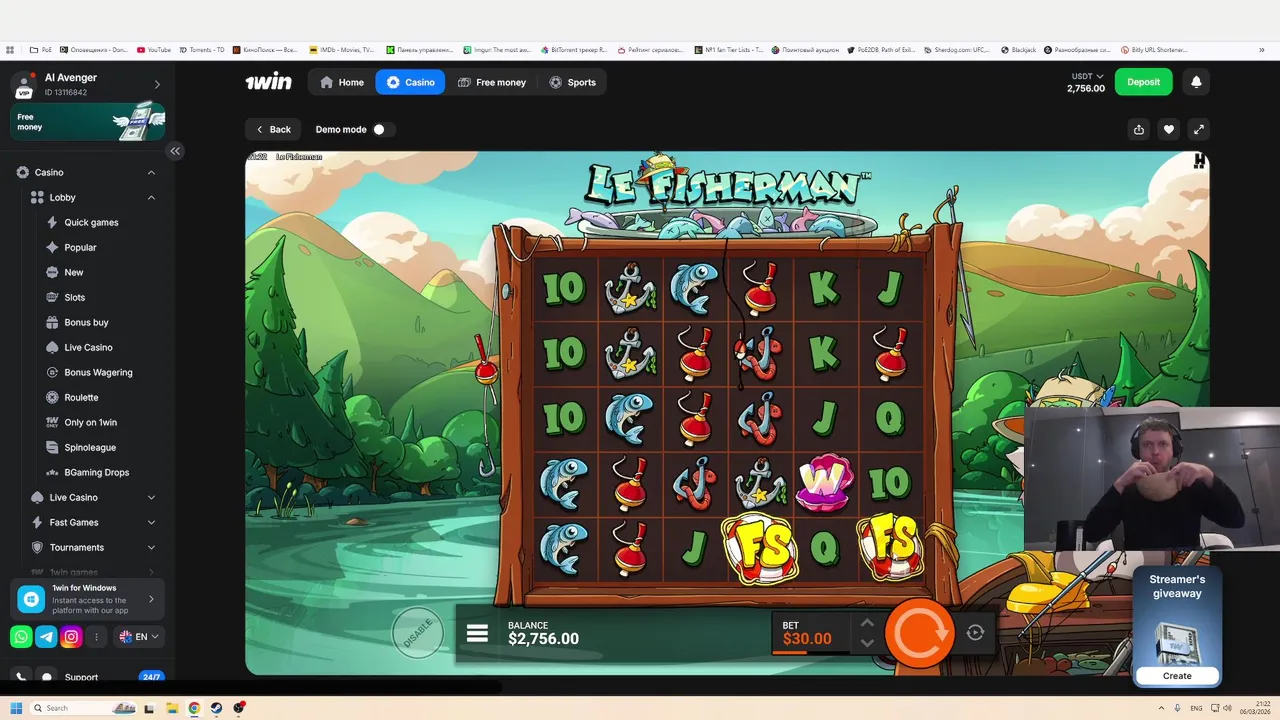The width and height of the screenshot is (1280, 720).
Task: Open Popular games category
Action: (80, 247)
